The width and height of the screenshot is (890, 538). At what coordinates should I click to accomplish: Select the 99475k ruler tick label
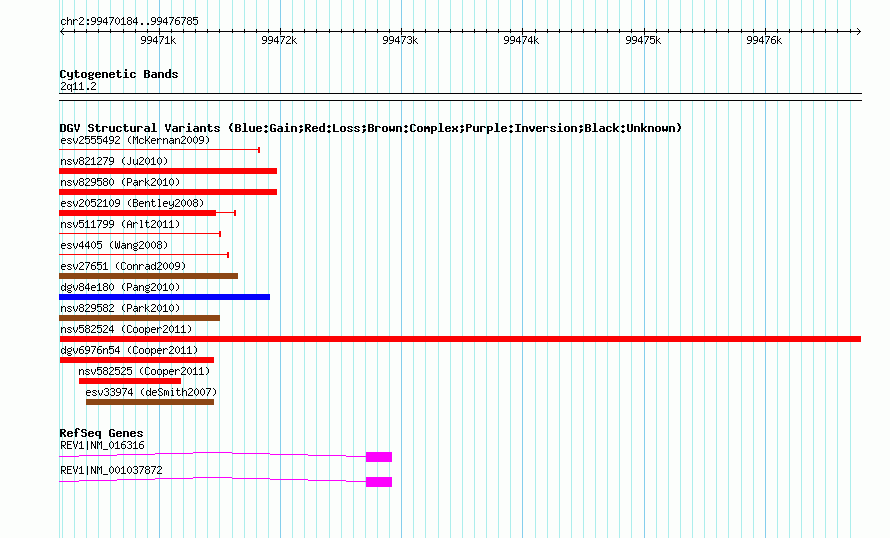point(643,40)
